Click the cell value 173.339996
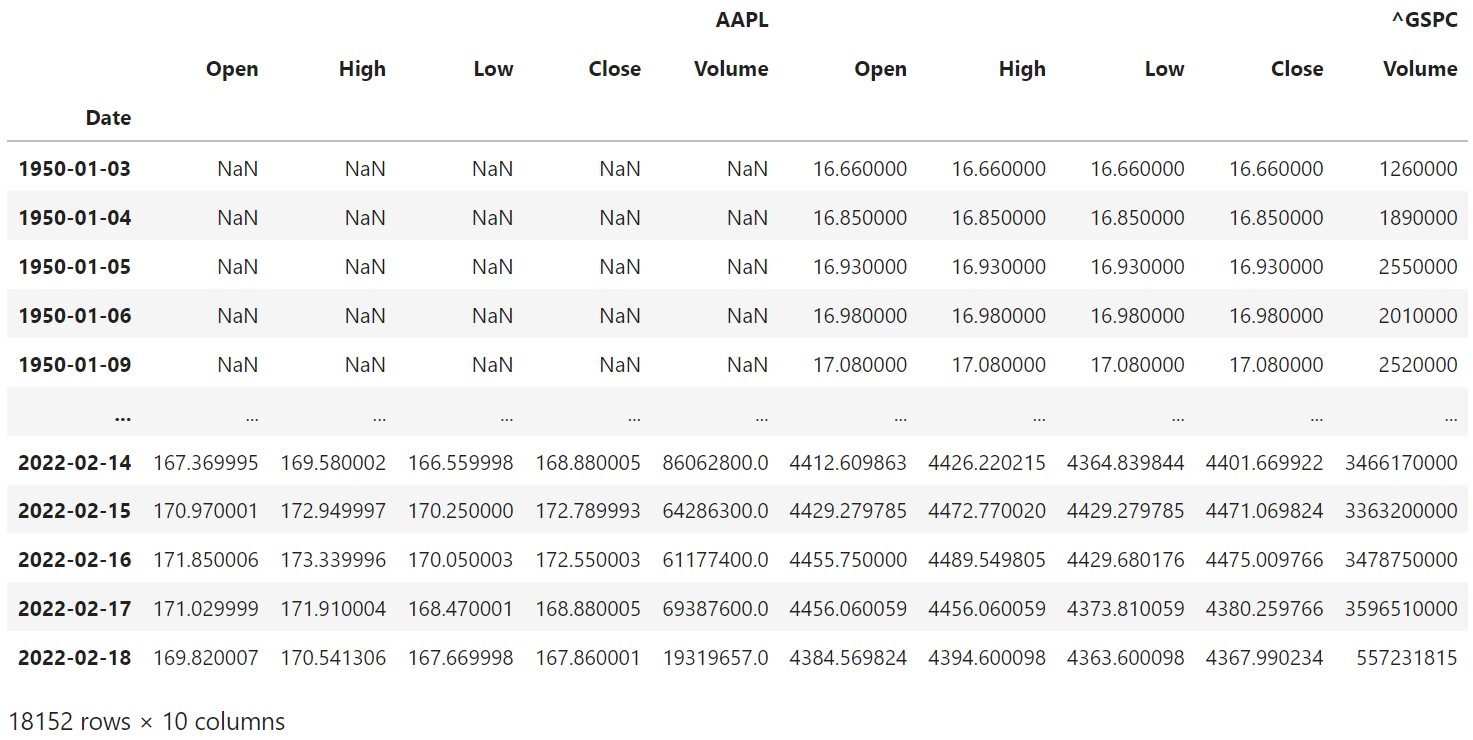 (333, 560)
